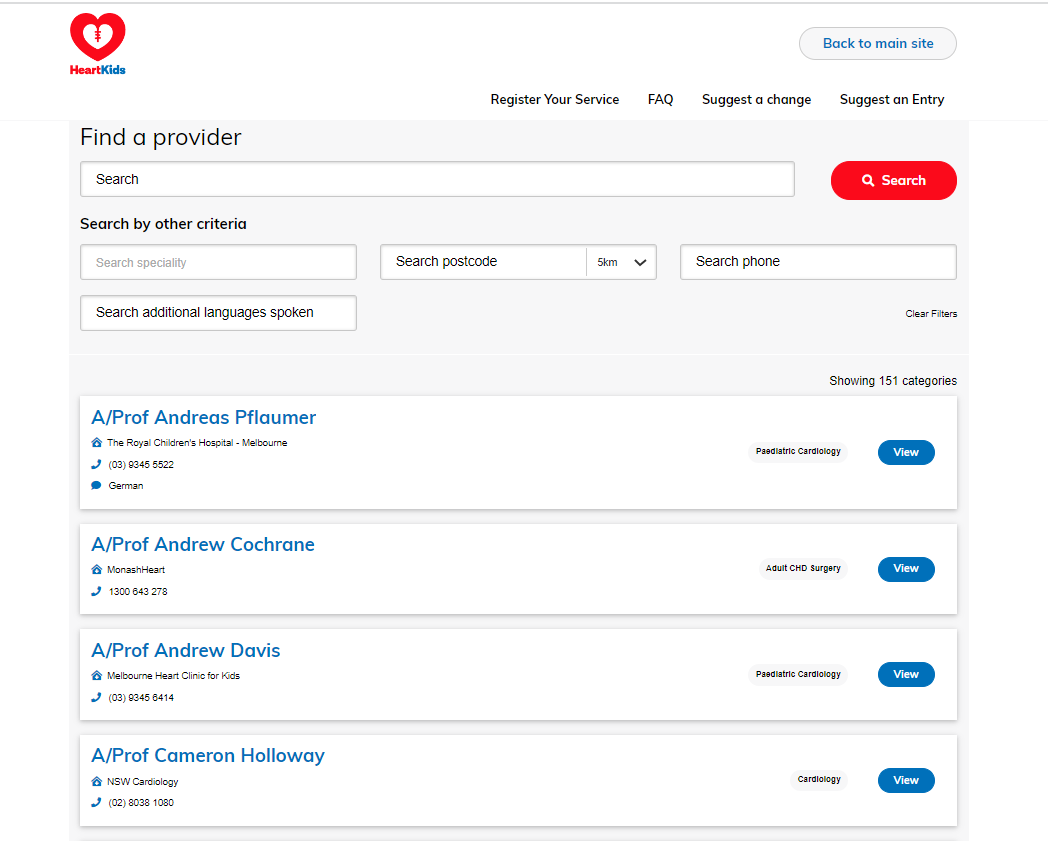View A/Prof Andrew Cochrane's profile

tap(905, 569)
